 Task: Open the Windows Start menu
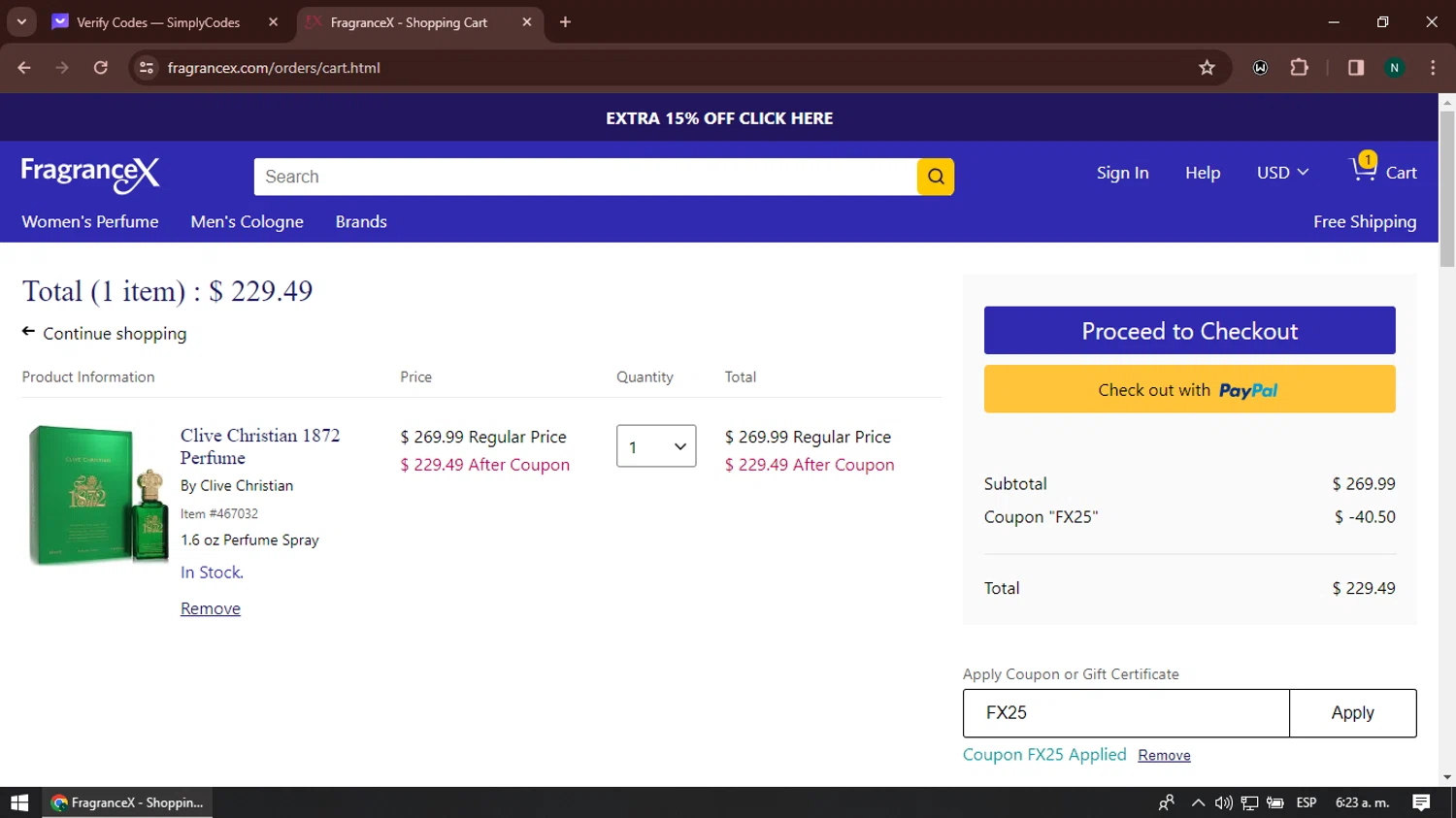tap(19, 802)
